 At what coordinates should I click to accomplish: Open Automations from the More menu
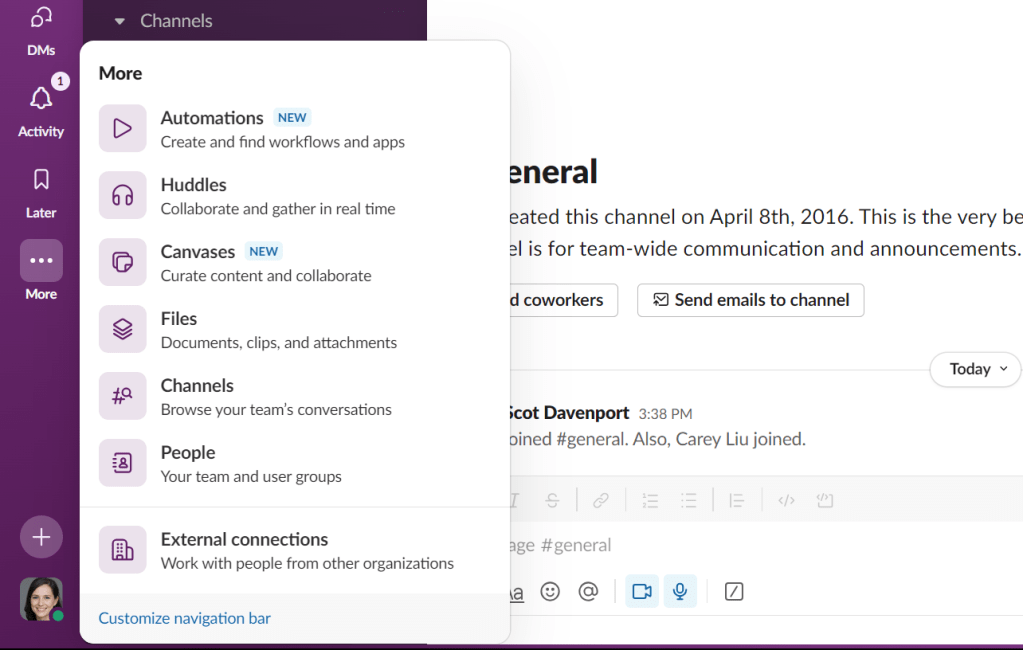[x=294, y=129]
